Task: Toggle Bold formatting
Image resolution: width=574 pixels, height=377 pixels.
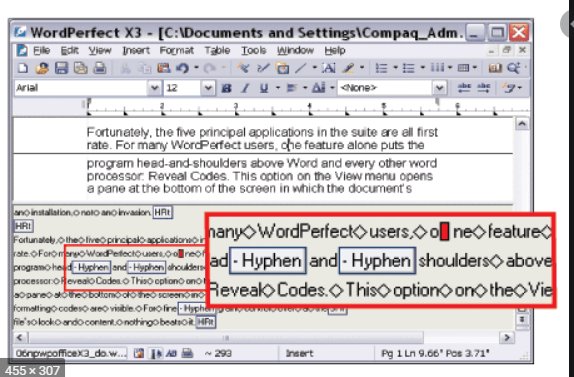Action: tap(226, 88)
